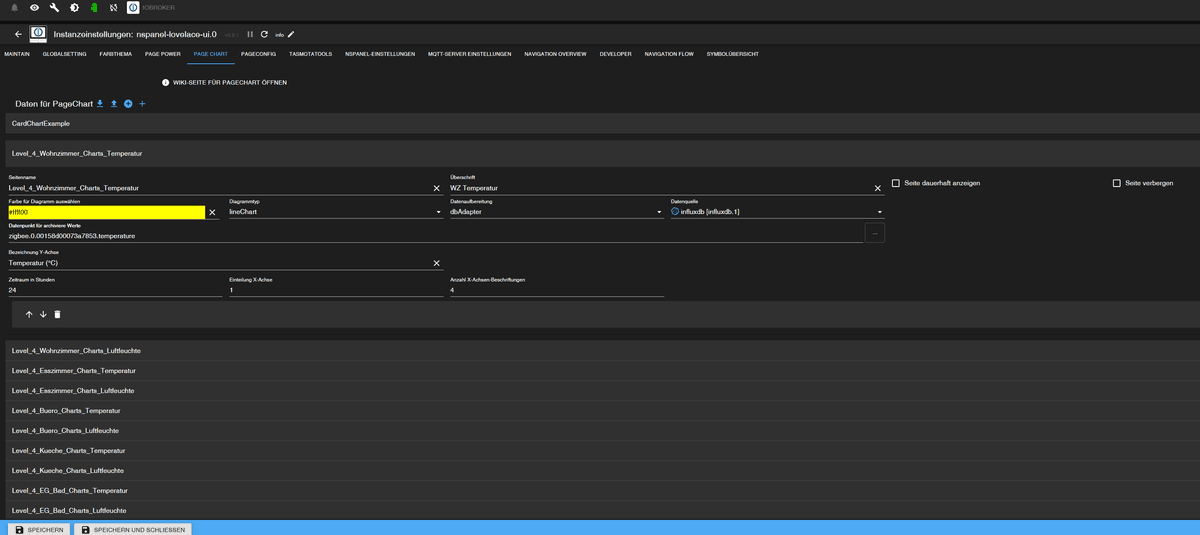Delete the current chart entry with trash icon
The width and height of the screenshot is (1200, 535).
coord(57,314)
